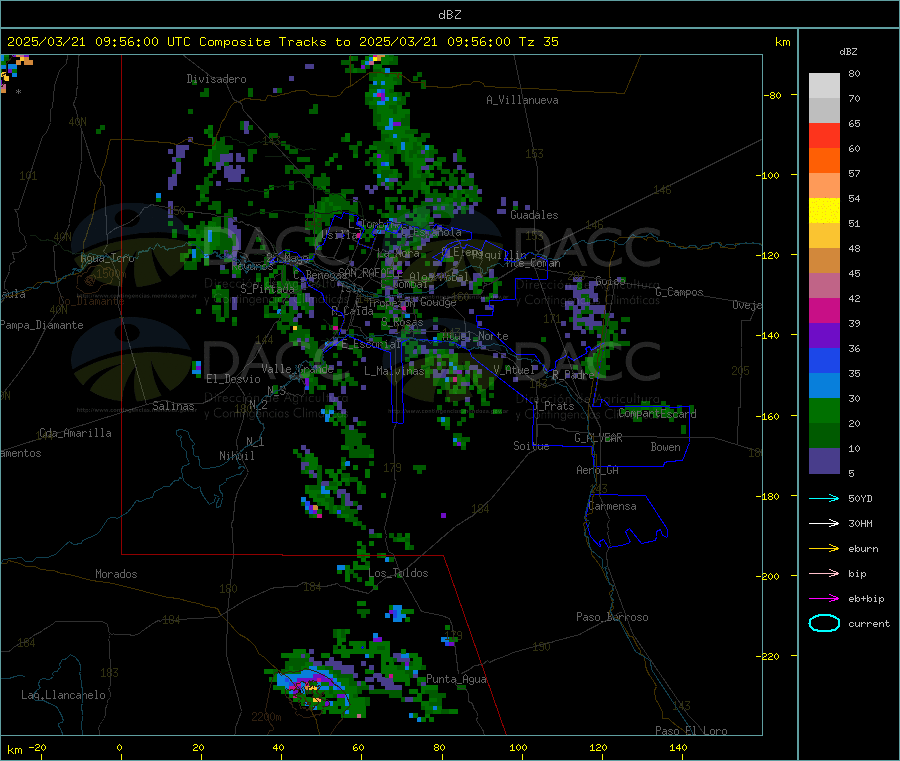This screenshot has width=900, height=761.
Task: Click the '100' tick on the bottom axis
Action: (518, 747)
